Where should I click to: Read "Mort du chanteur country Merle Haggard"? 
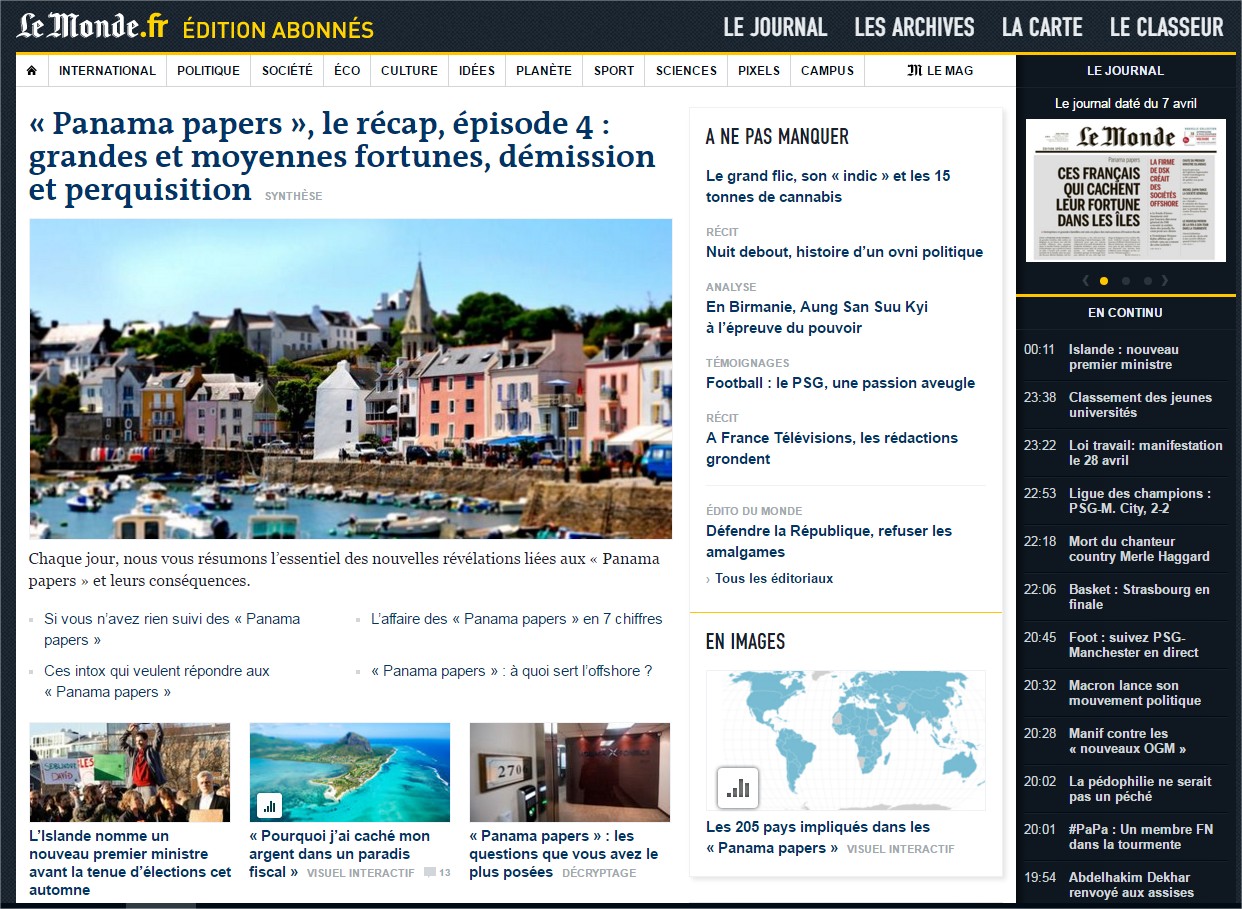1139,549
